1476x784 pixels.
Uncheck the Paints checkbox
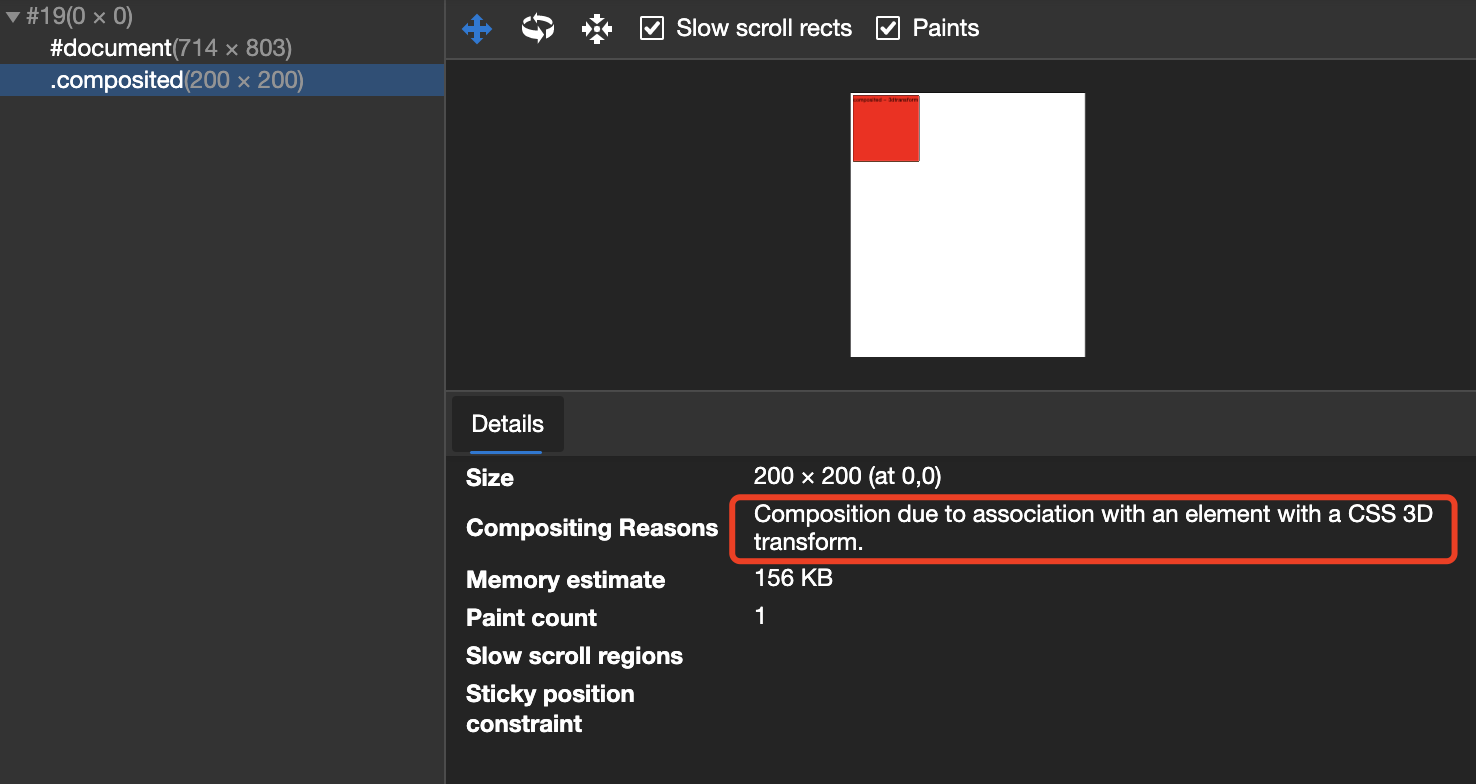(x=888, y=28)
